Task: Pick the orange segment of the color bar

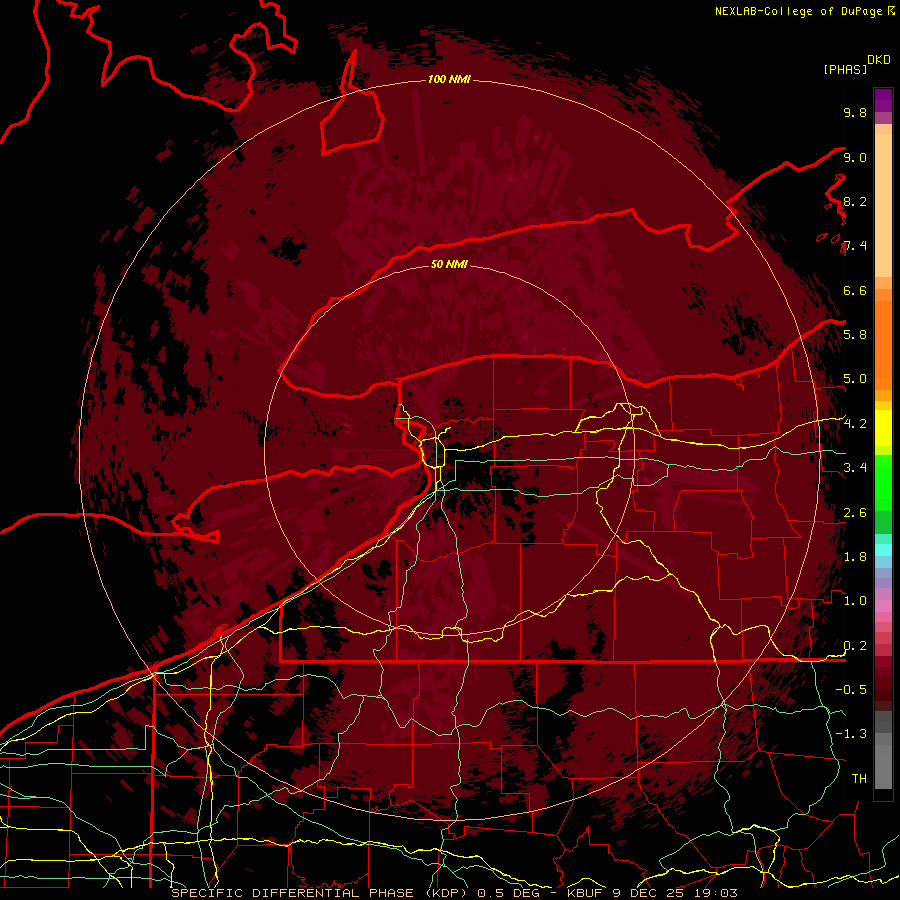Action: [x=883, y=344]
